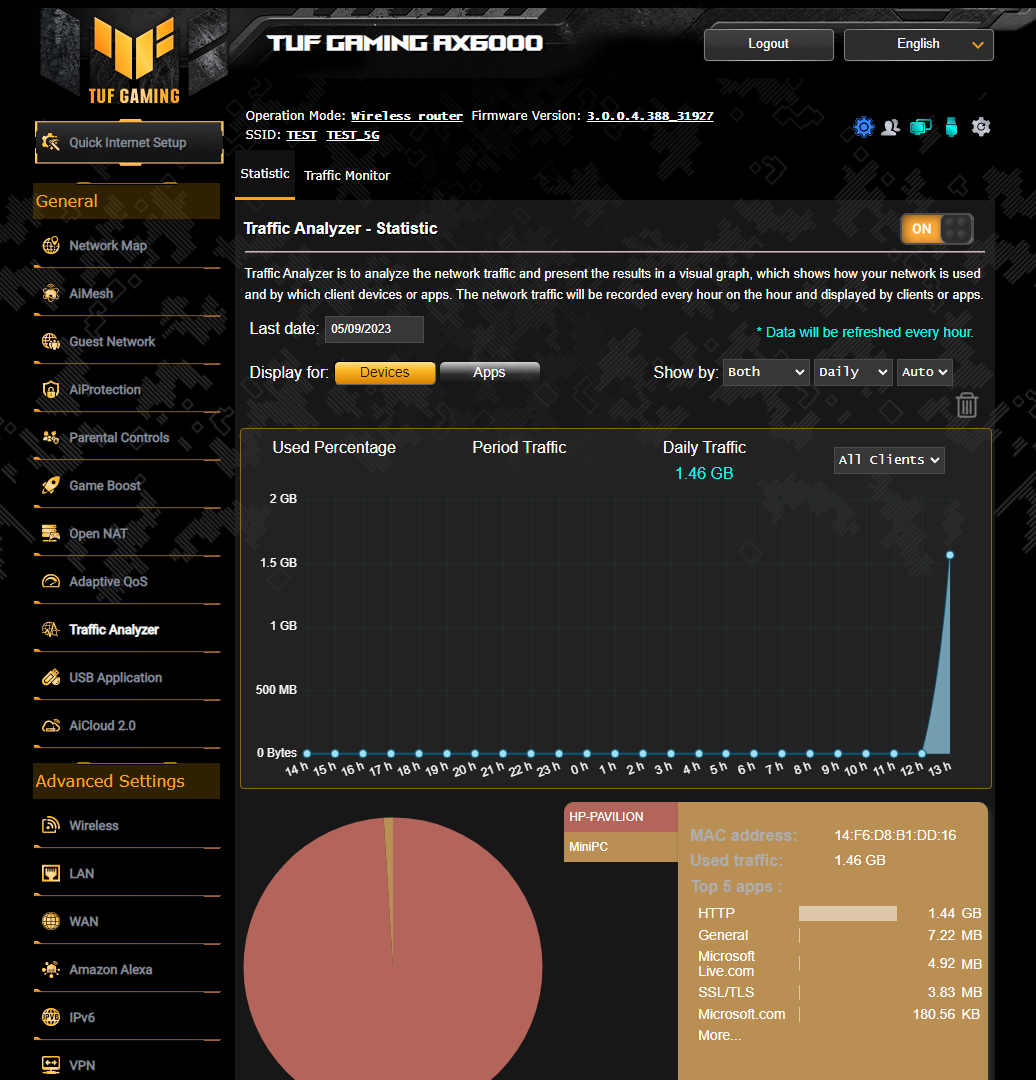Click the WAN globe icon
The width and height of the screenshot is (1036, 1080).
pos(51,922)
